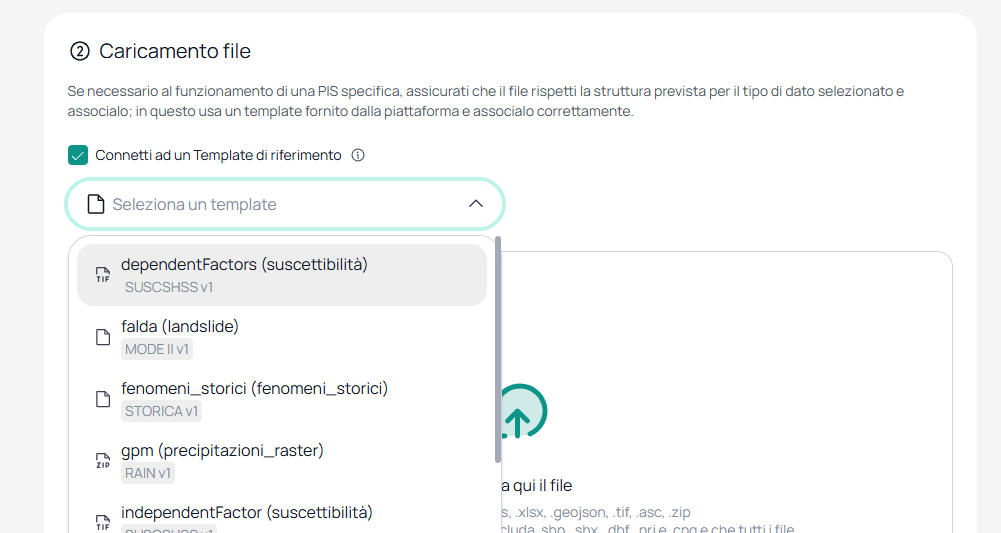The height and width of the screenshot is (533, 1001).
Task: Click the Seleziona un template input field
Action: [285, 204]
